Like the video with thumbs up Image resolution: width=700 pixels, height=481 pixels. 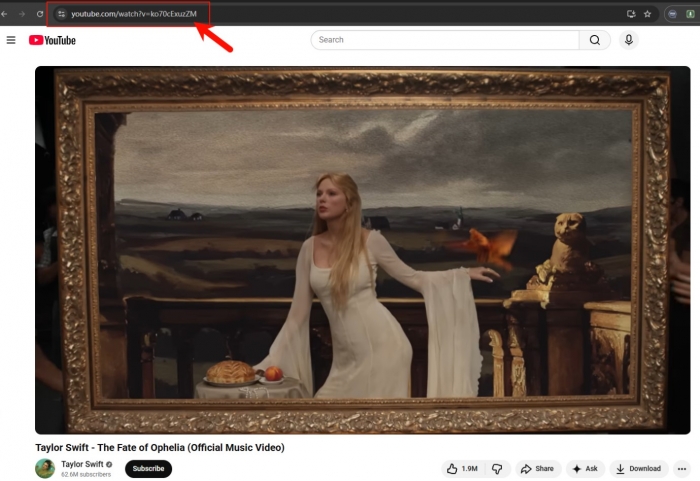tap(462, 468)
